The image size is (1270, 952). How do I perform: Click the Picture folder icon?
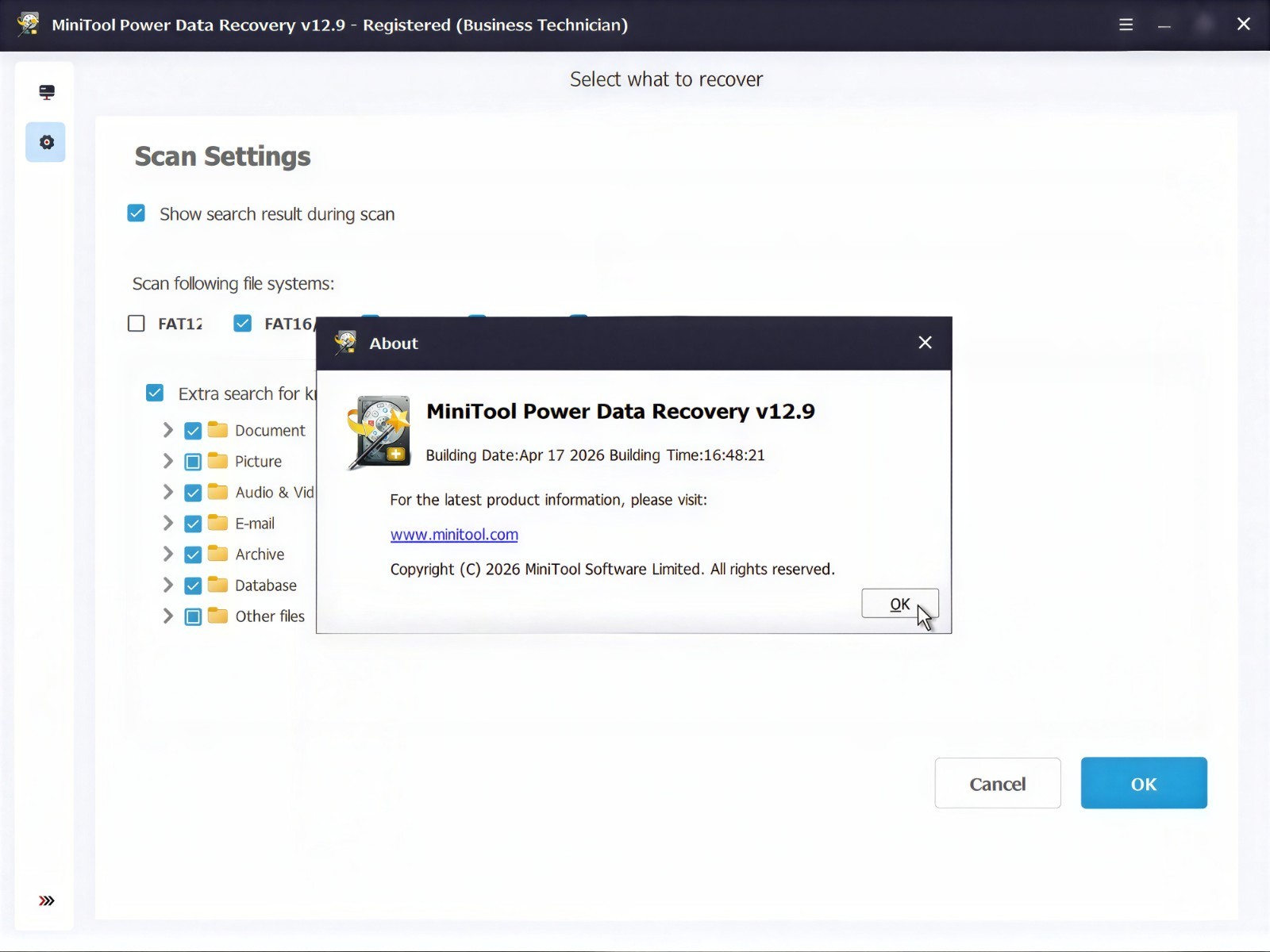(217, 461)
